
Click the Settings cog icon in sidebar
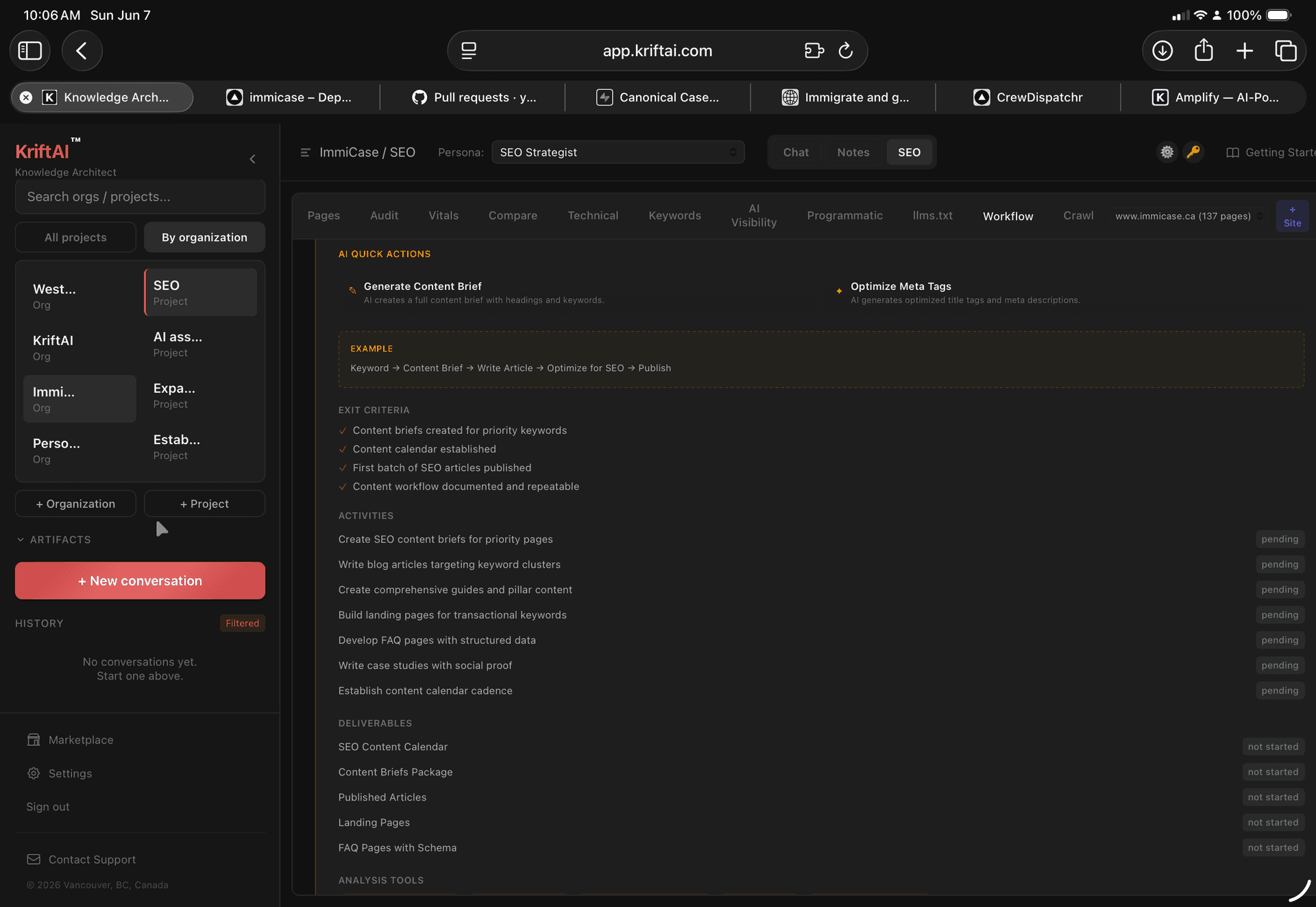point(34,773)
